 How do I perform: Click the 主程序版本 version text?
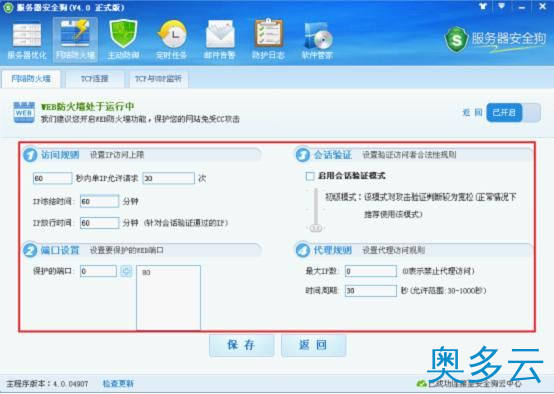tap(47, 383)
